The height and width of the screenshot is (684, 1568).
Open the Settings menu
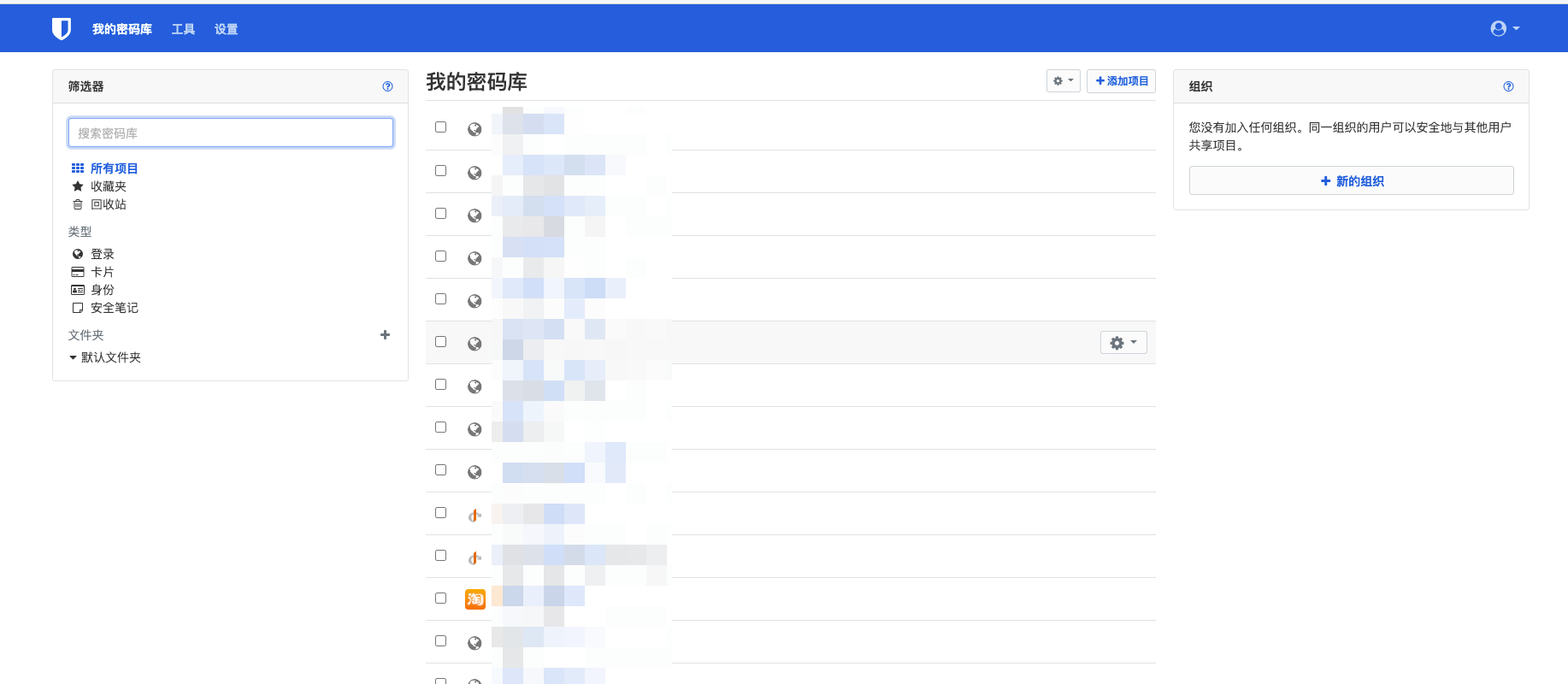226,29
